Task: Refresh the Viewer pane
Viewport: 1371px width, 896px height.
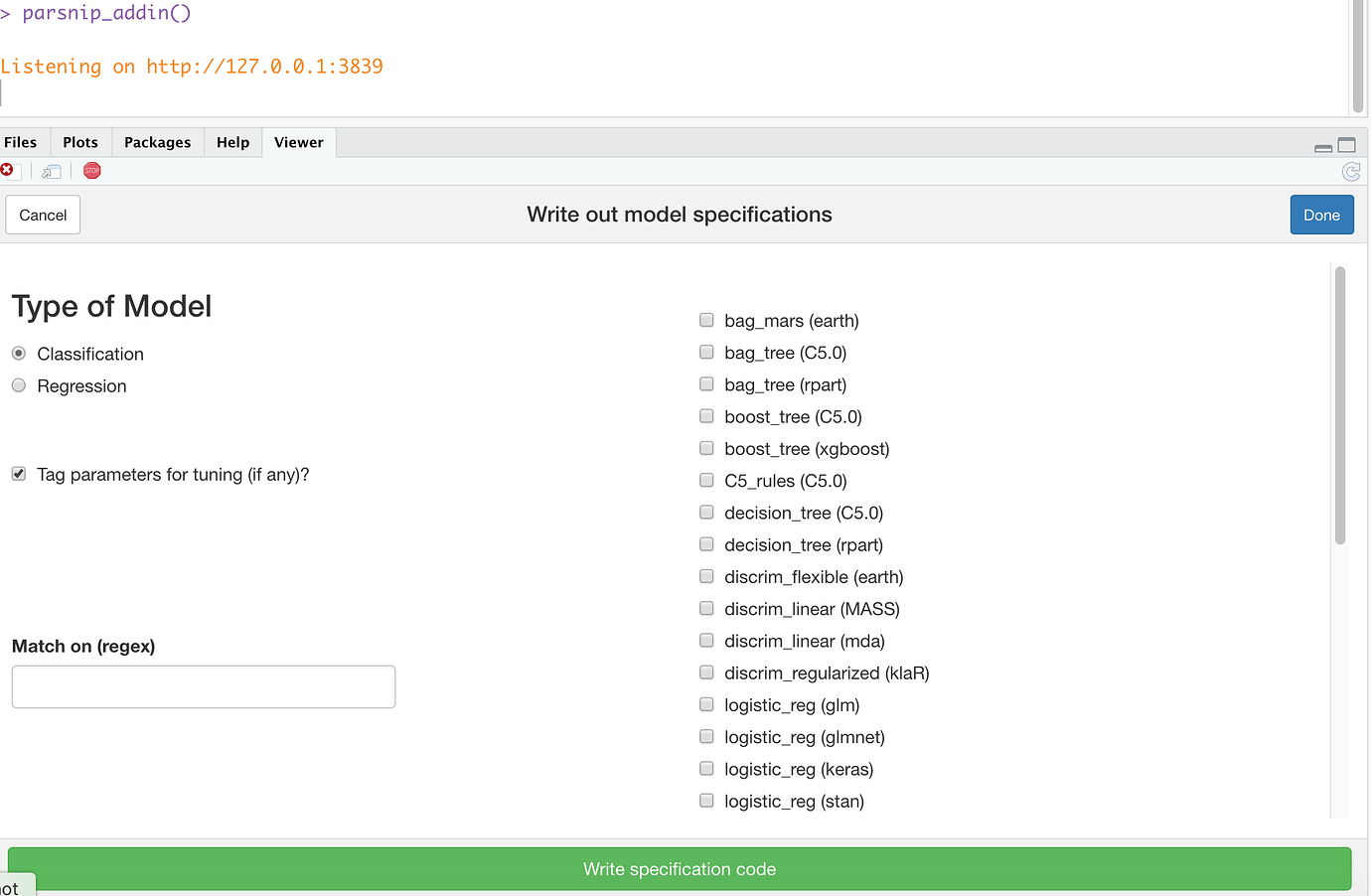Action: [1351, 171]
